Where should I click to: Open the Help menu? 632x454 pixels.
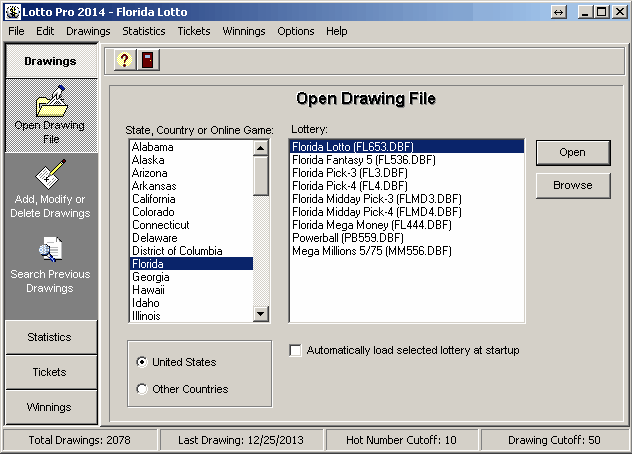tap(337, 31)
